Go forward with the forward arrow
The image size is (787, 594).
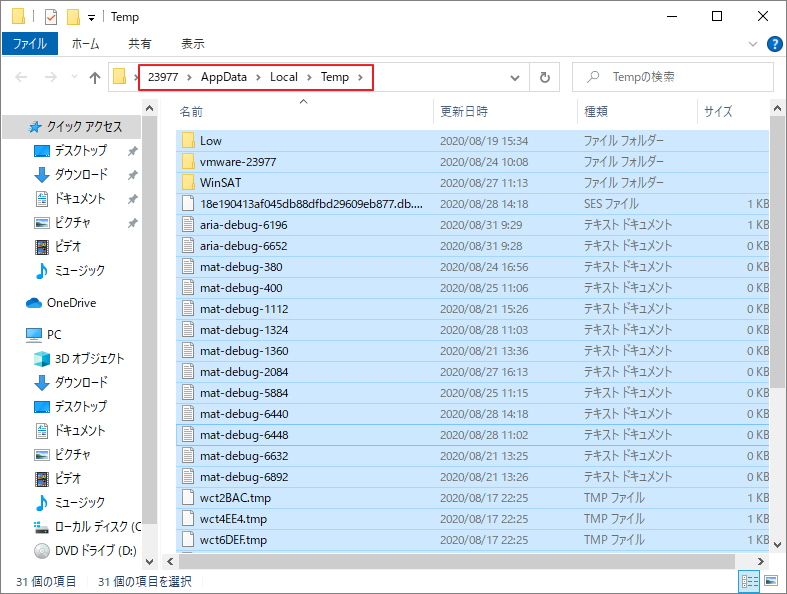pyautogui.click(x=51, y=77)
